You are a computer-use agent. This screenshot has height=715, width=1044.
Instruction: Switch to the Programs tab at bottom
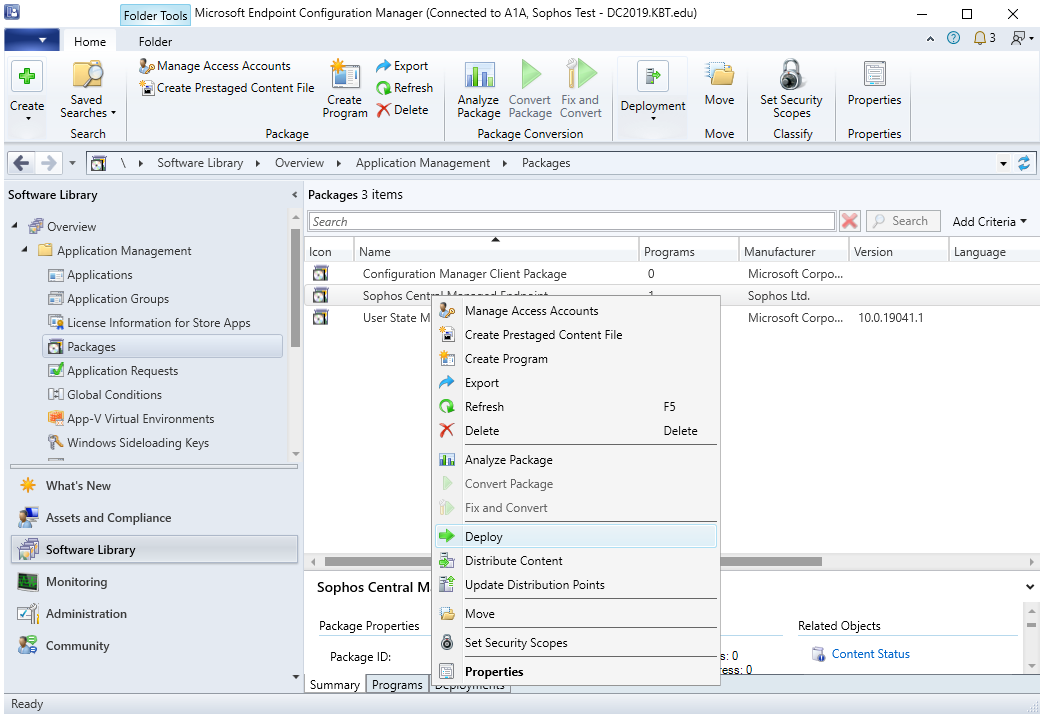click(397, 685)
